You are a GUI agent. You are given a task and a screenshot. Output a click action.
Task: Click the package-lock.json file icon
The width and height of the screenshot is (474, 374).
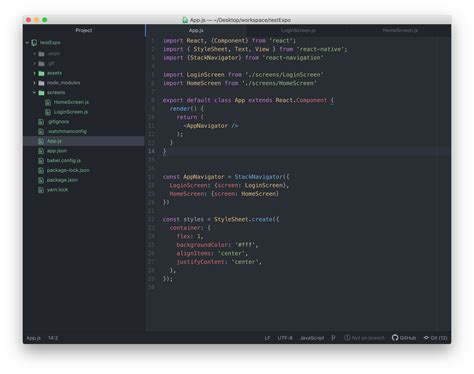point(41,170)
